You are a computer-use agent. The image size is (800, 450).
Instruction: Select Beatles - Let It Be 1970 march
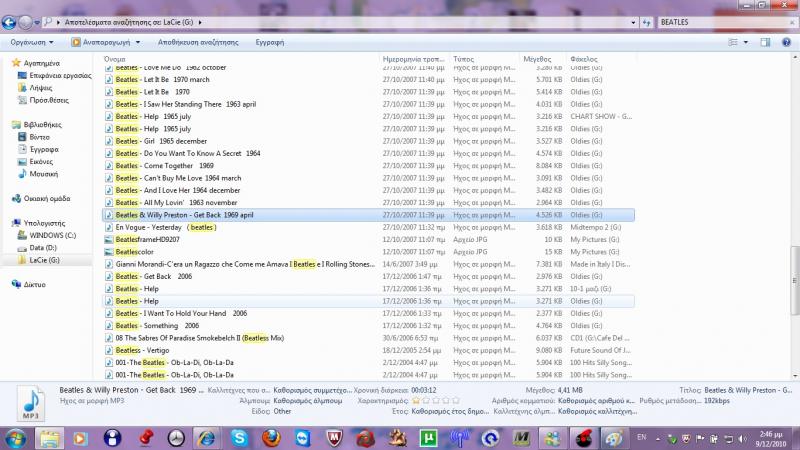[368, 80]
